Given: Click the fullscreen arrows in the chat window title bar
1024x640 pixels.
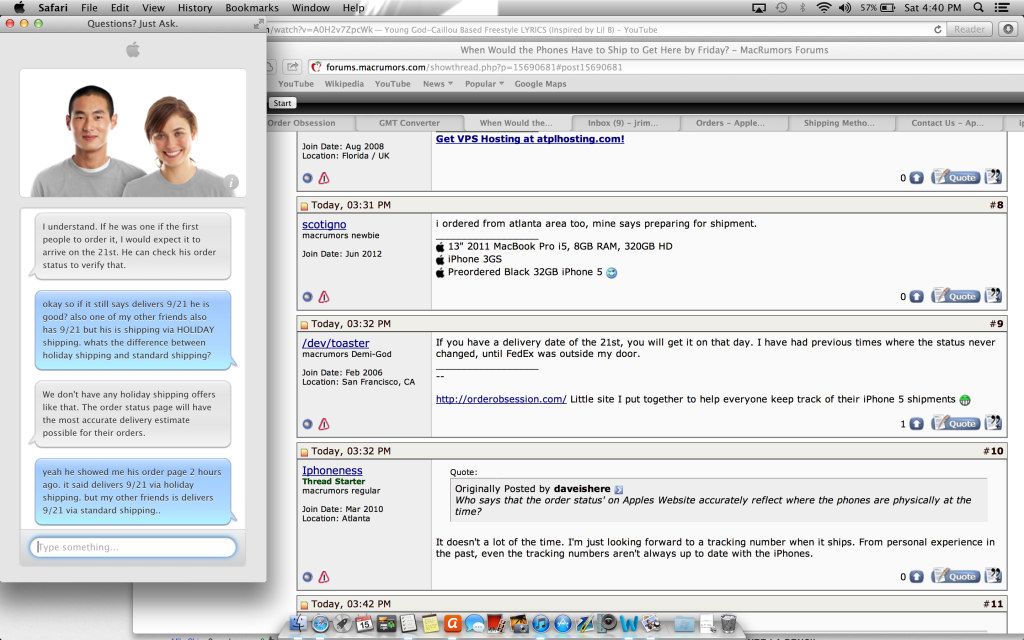Looking at the screenshot, I should 259,24.
